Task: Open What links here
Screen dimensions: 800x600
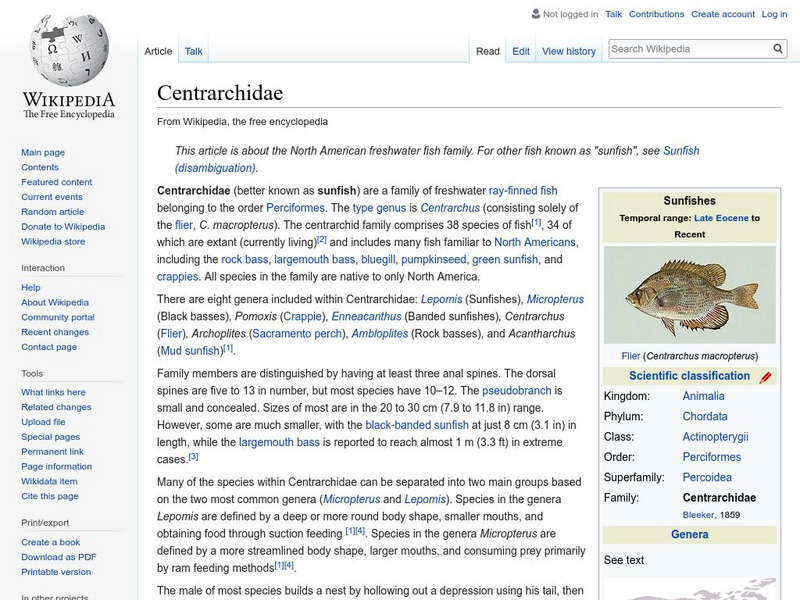Action: click(x=53, y=392)
